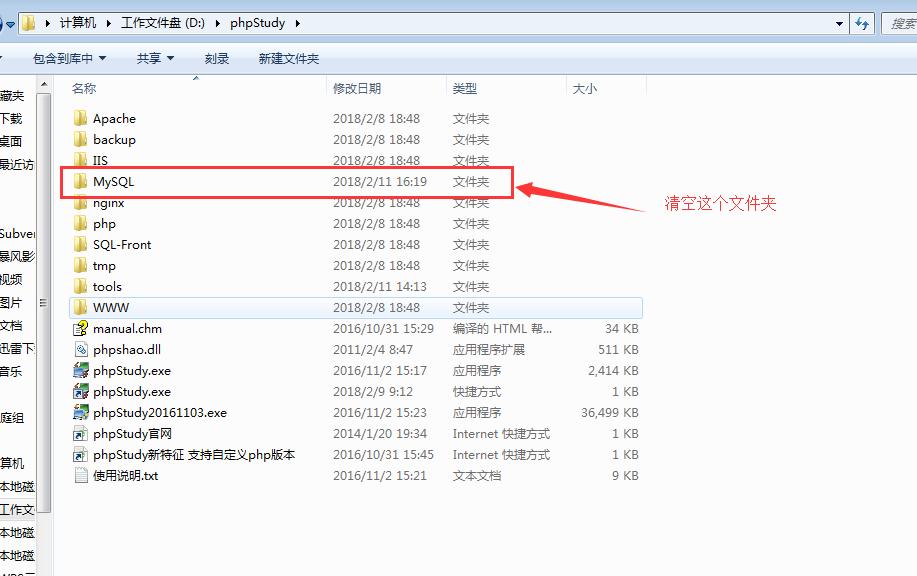This screenshot has height=576, width=917.
Task: Open 视频 library in the navigation pane
Action: 11,280
